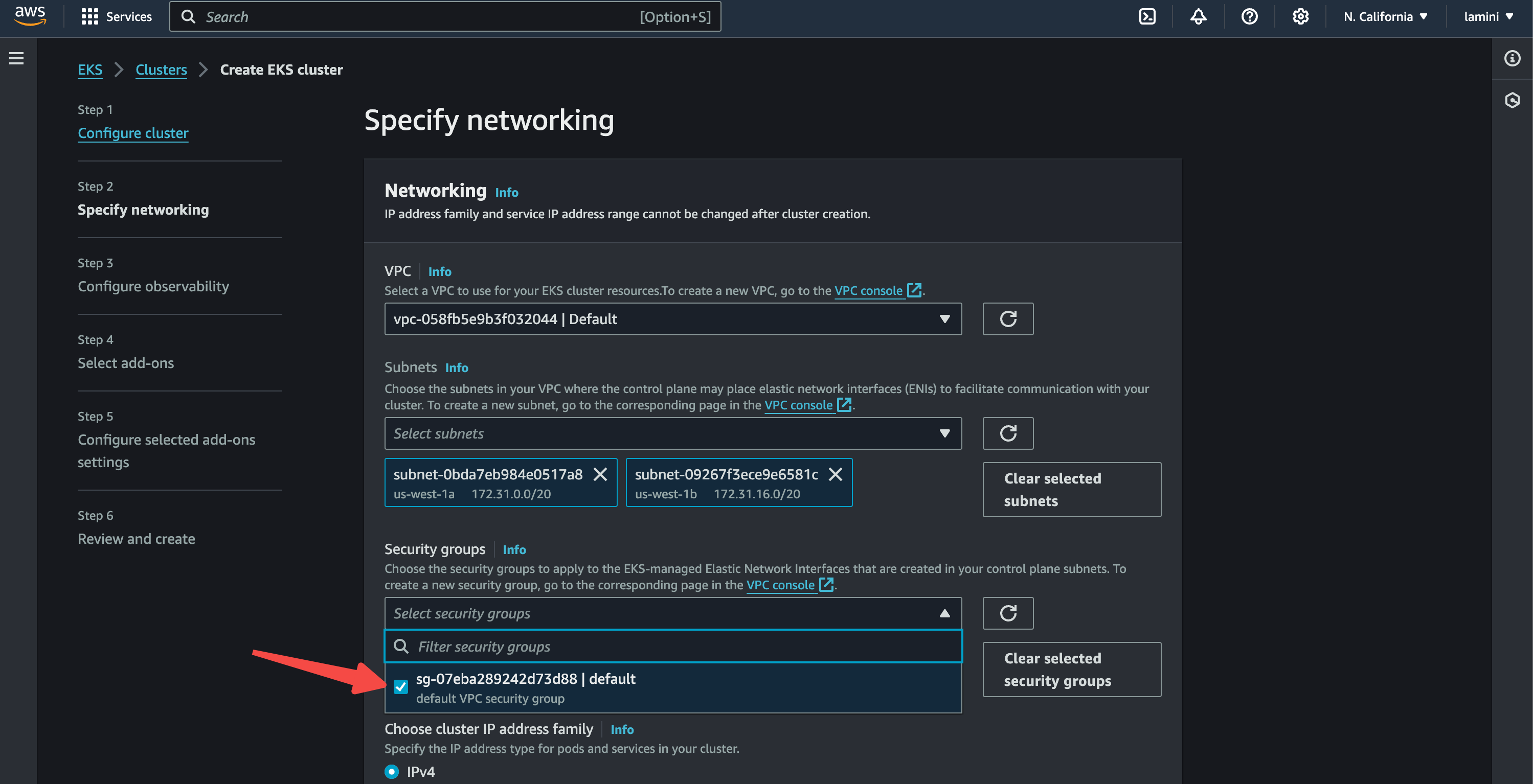The width and height of the screenshot is (1533, 784).
Task: Return to Configure cluster step
Action: (x=133, y=133)
